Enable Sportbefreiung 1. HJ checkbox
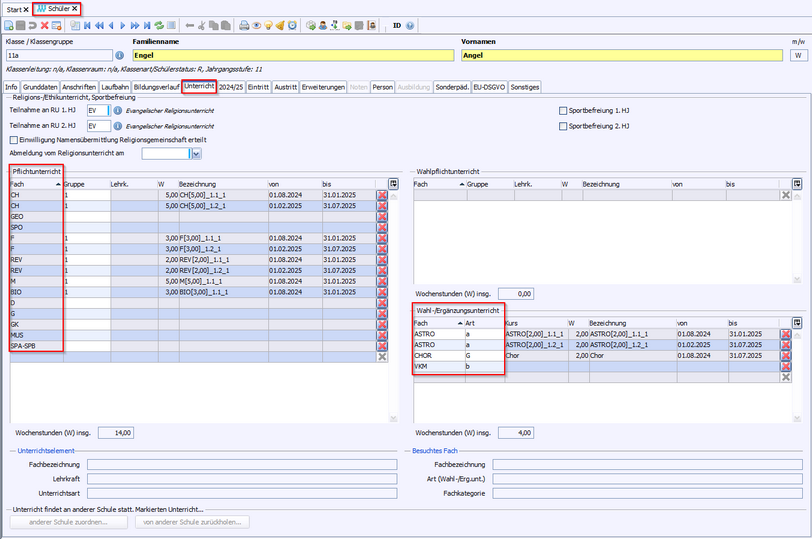812x539 pixels. (x=563, y=110)
